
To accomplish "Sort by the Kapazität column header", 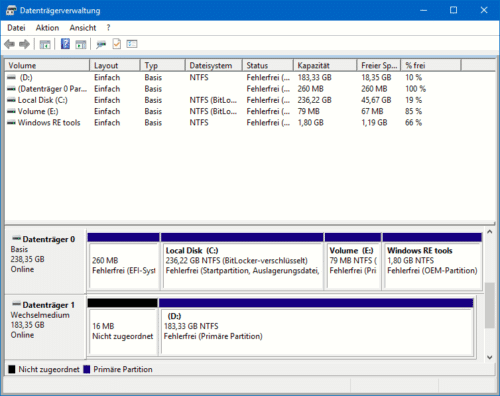I will tap(326, 65).
